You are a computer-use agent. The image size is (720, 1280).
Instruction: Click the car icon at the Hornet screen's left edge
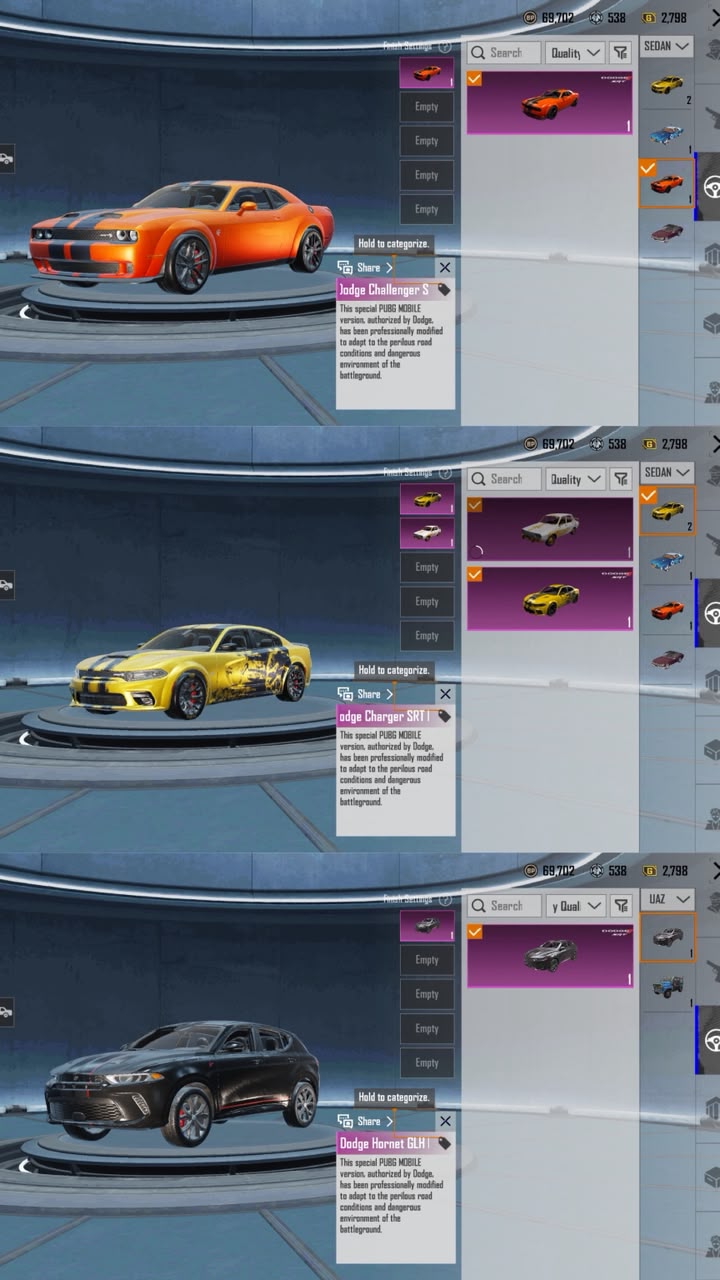(x=6, y=1012)
